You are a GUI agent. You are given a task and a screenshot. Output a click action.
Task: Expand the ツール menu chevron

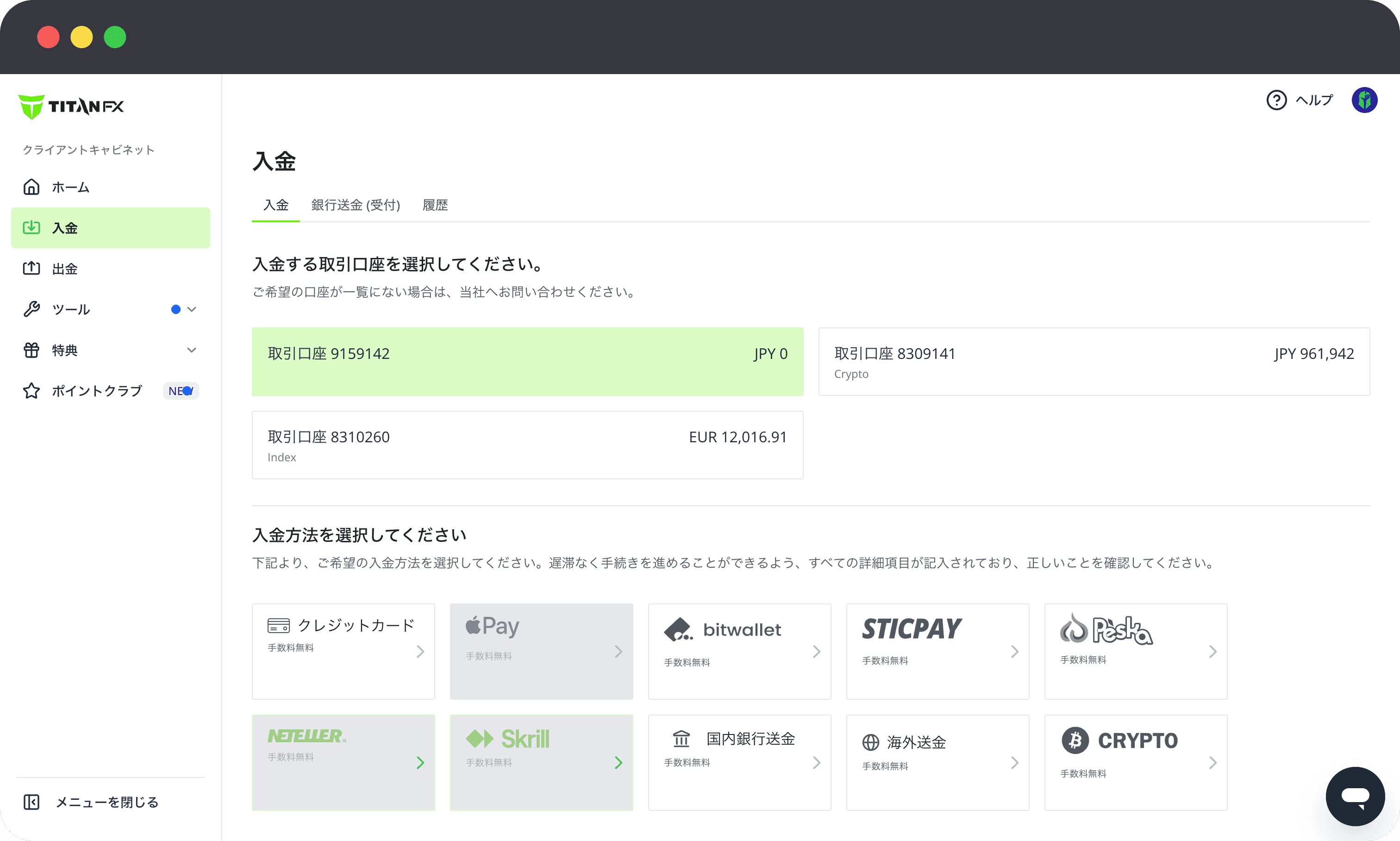[192, 309]
